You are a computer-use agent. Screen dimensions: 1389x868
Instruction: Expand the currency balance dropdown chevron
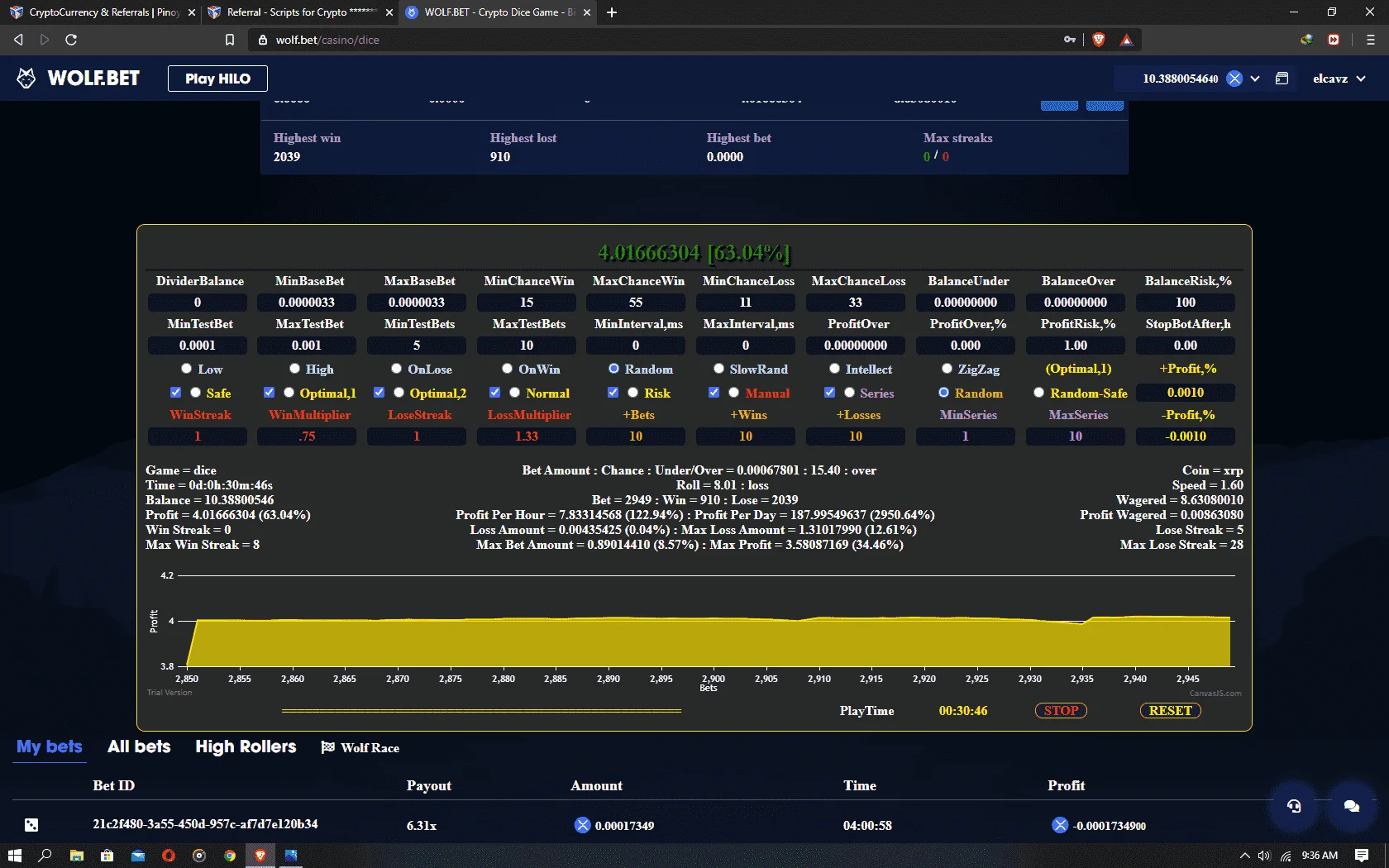[1255, 79]
